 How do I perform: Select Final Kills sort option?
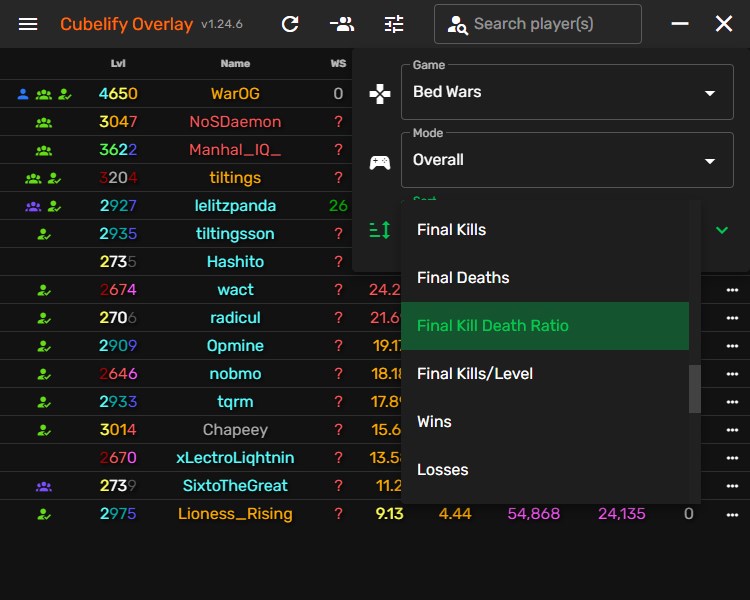tap(545, 230)
